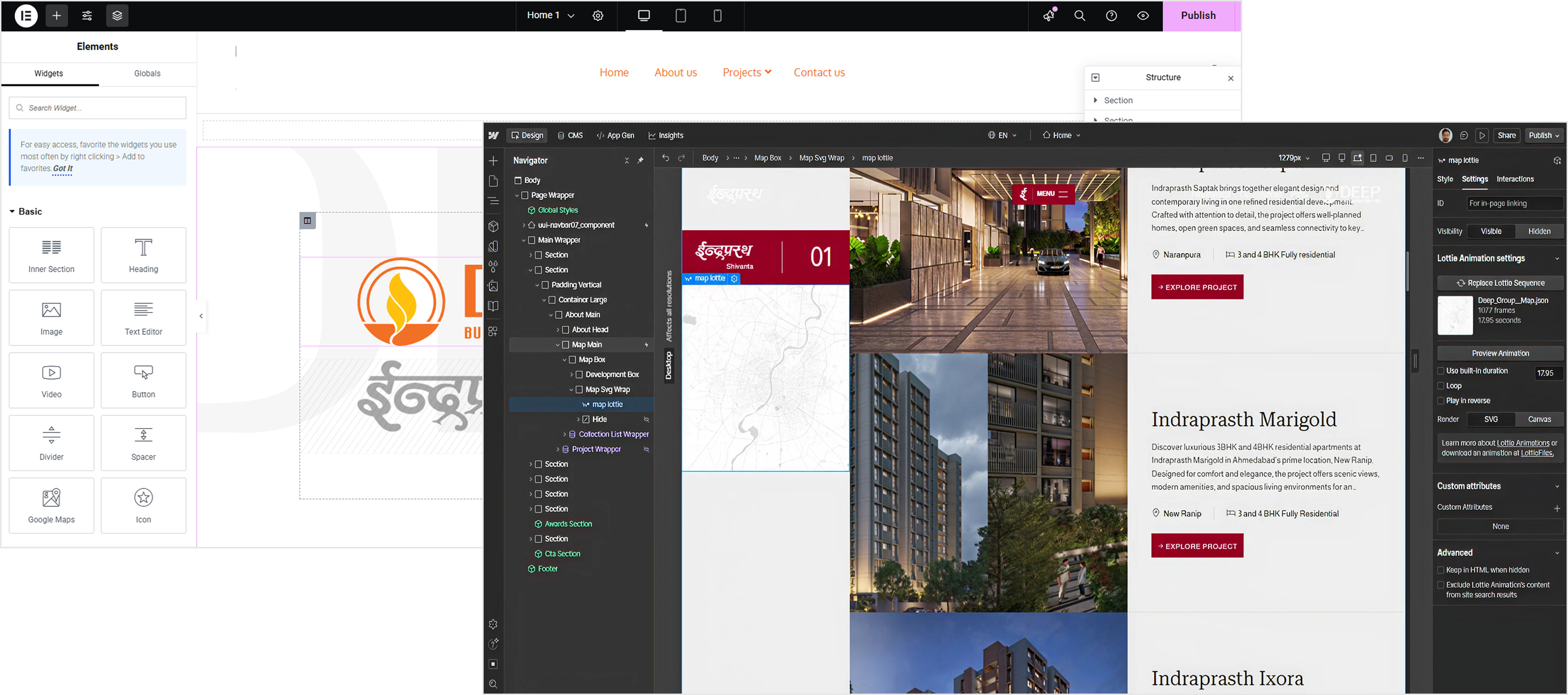Check Keep in HTML when hidden

1441,570
